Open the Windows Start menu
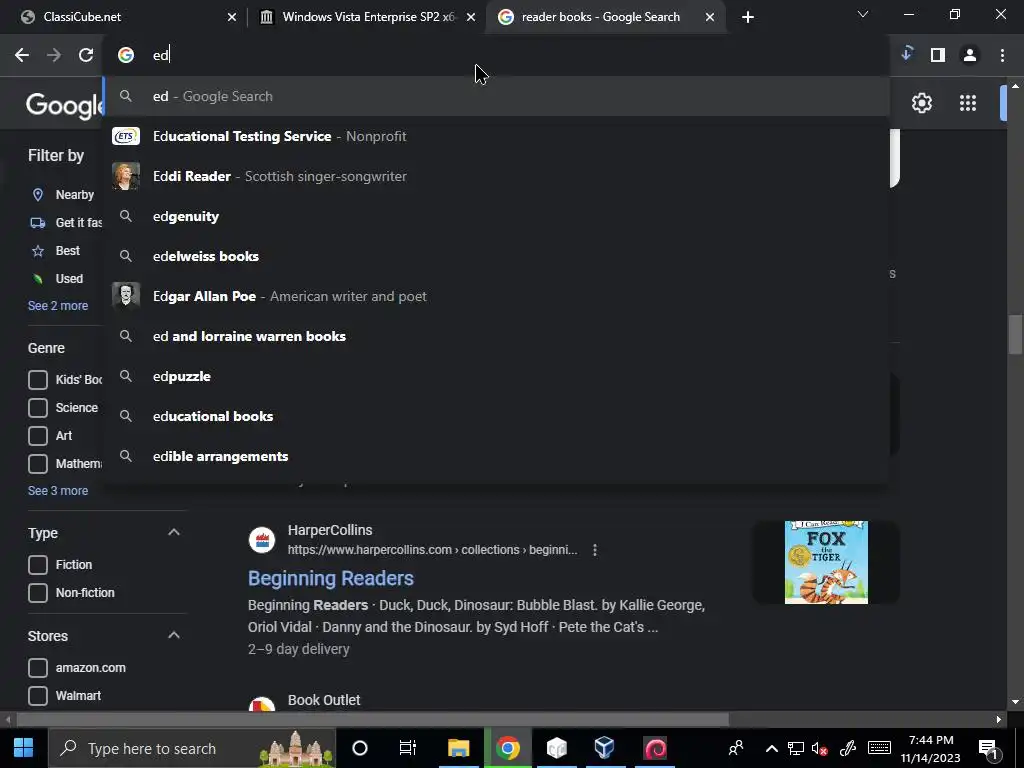Screen dimensions: 1024x768 [x=24, y=748]
